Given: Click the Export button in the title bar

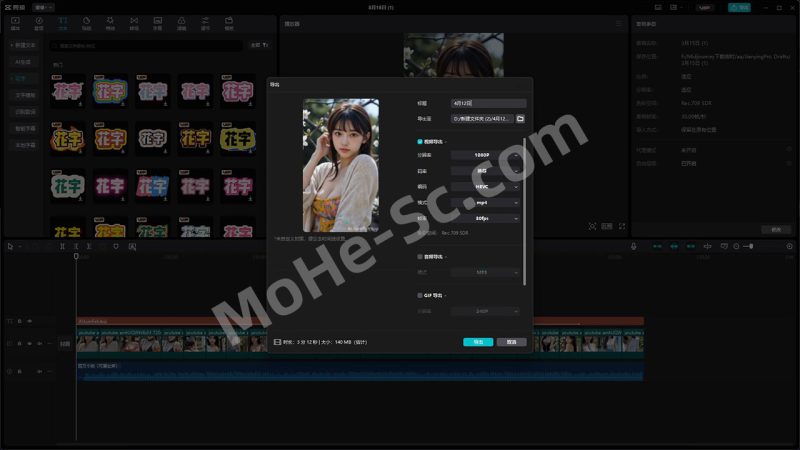Looking at the screenshot, I should (739, 8).
